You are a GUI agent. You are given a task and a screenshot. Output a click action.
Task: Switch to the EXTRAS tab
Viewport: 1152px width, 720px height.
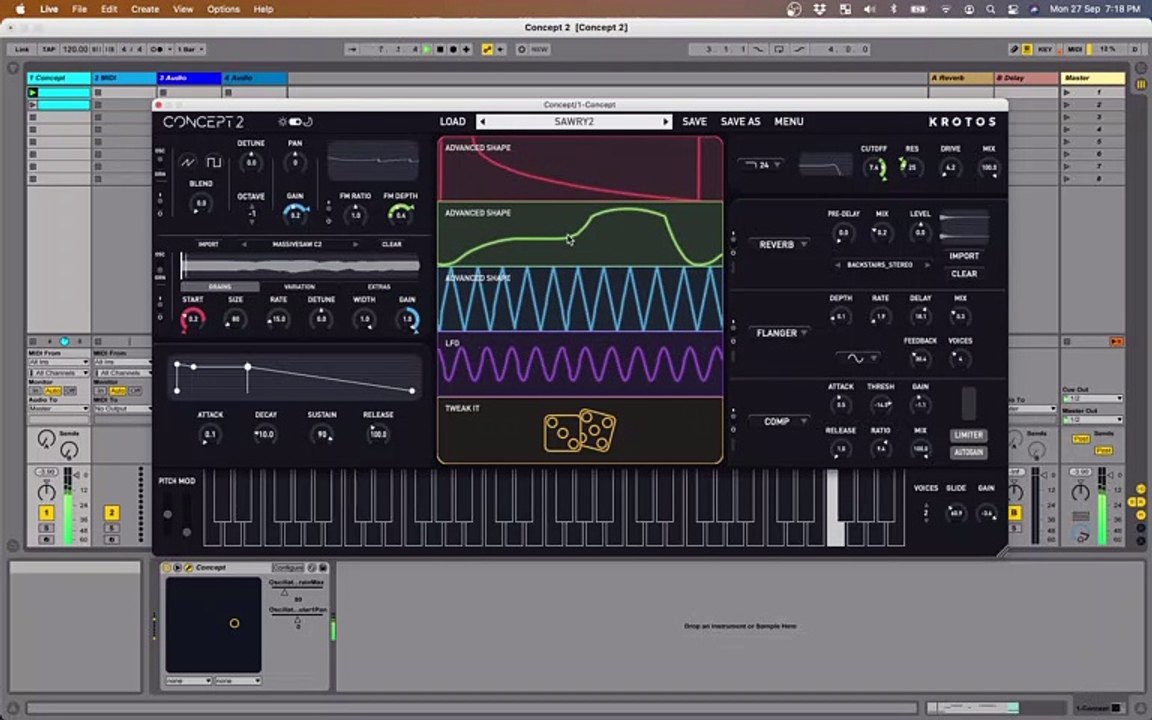(379, 287)
